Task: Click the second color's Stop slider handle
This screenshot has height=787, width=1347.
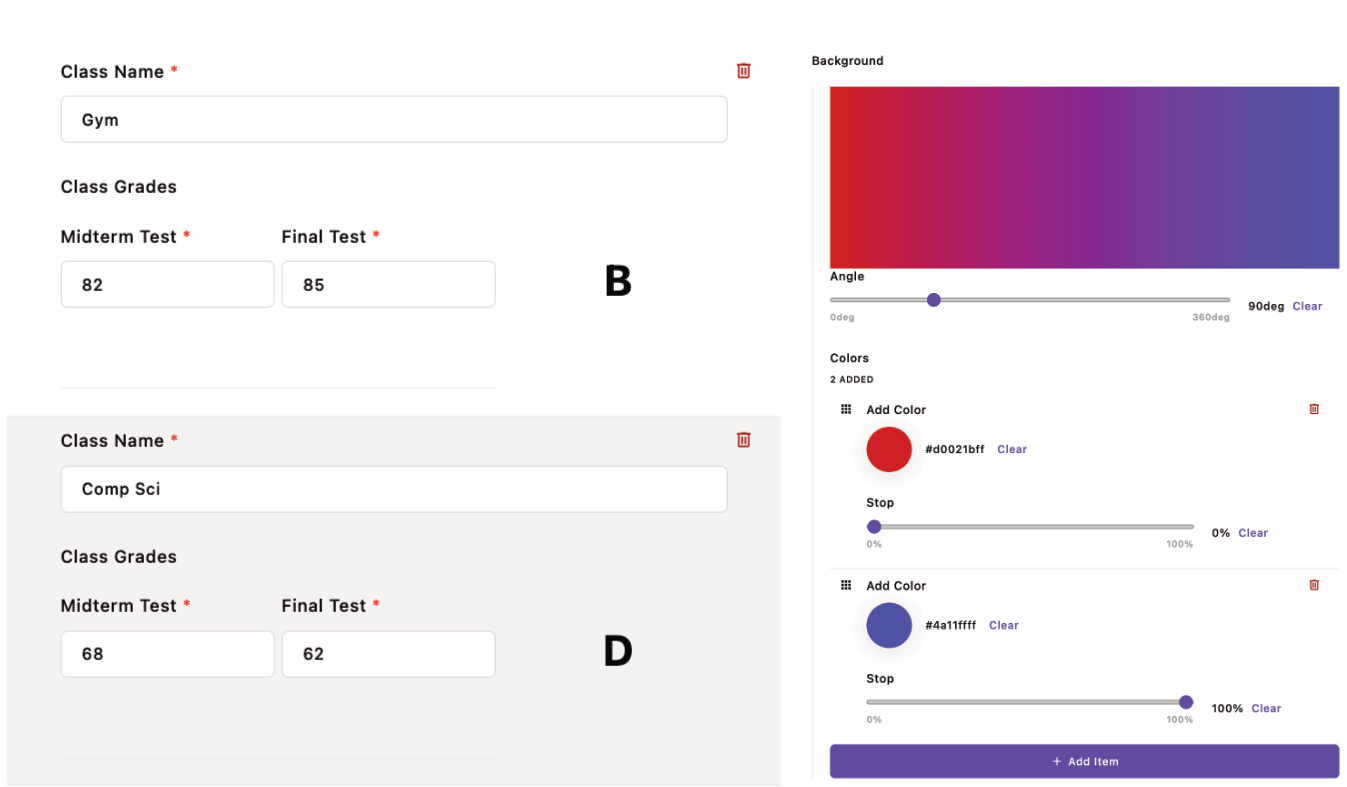Action: click(x=1187, y=702)
